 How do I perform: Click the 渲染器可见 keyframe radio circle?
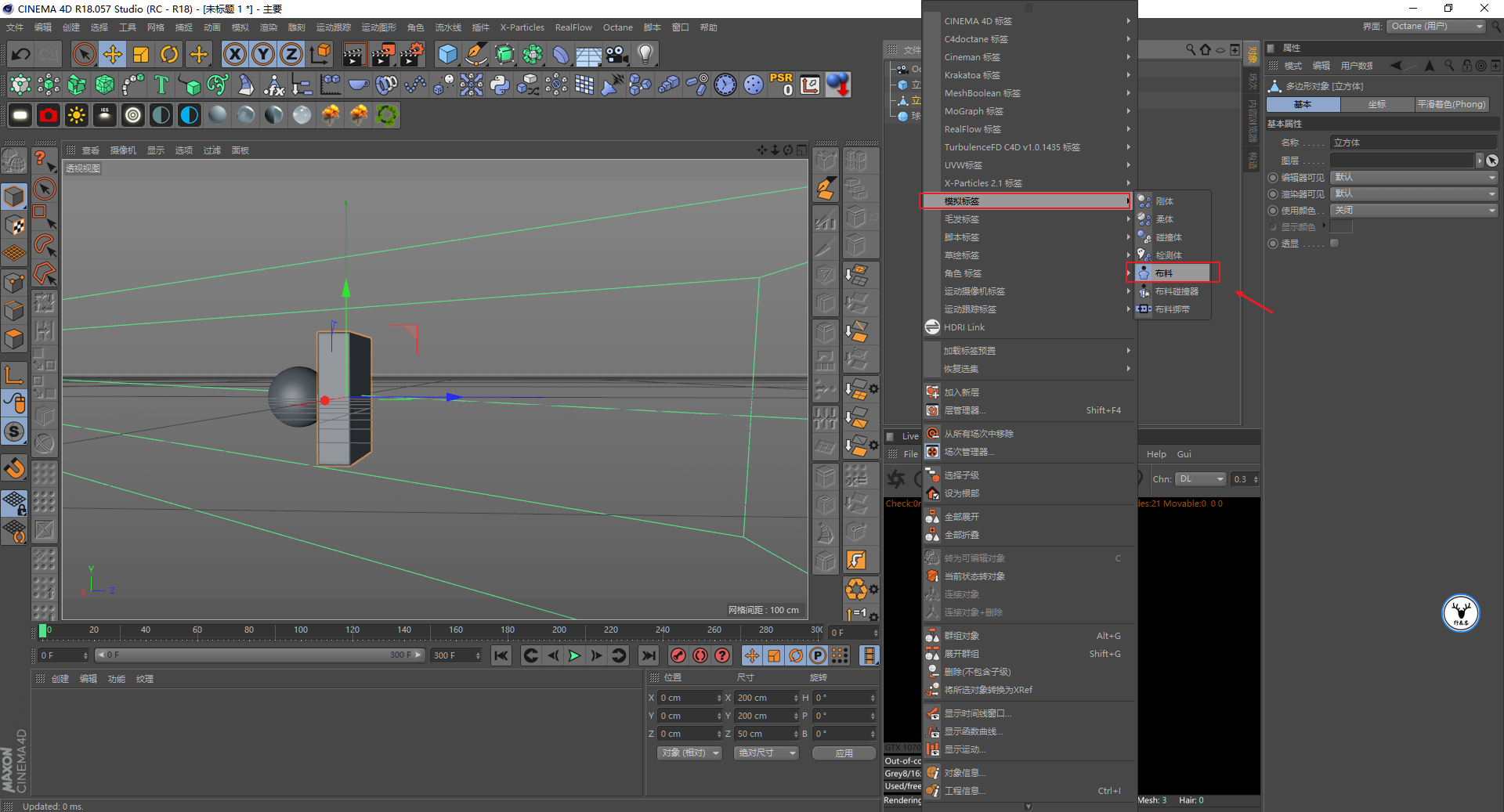tap(1273, 194)
